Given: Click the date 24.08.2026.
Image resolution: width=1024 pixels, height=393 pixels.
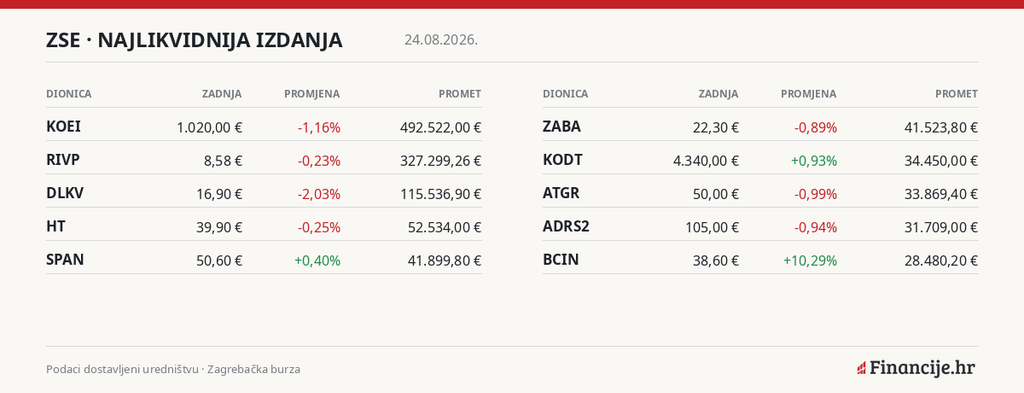Looking at the screenshot, I should (x=441, y=40).
